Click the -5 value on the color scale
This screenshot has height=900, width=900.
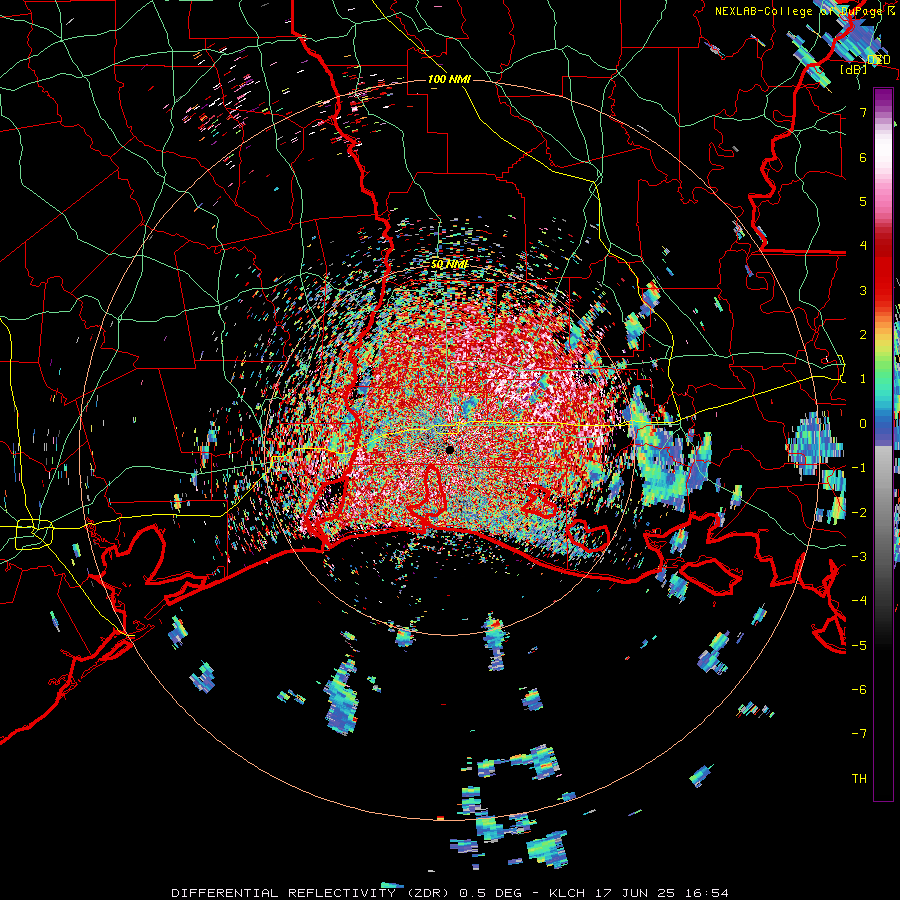pos(859,646)
